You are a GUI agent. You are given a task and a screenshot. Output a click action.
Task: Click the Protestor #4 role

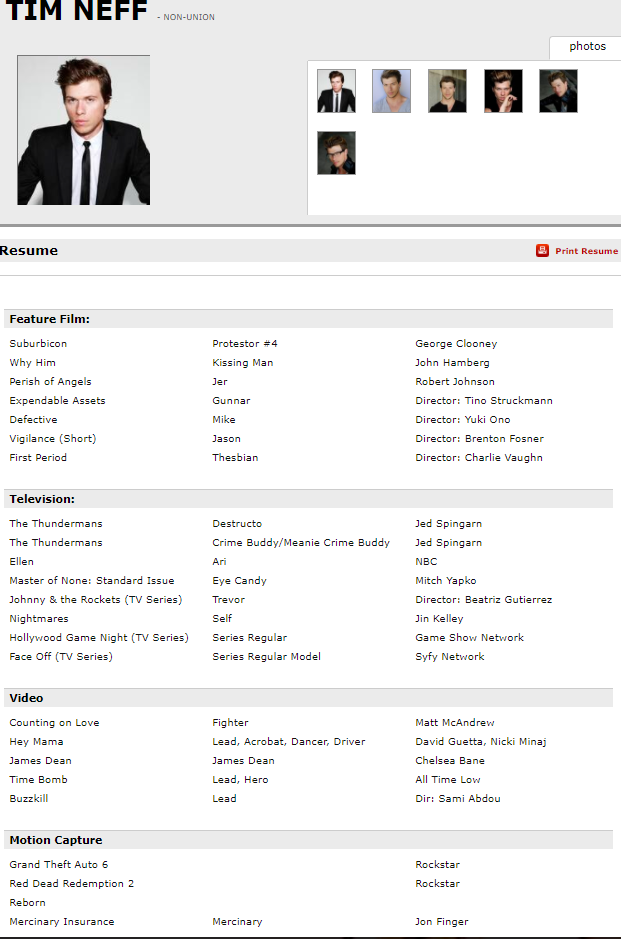pyautogui.click(x=245, y=344)
